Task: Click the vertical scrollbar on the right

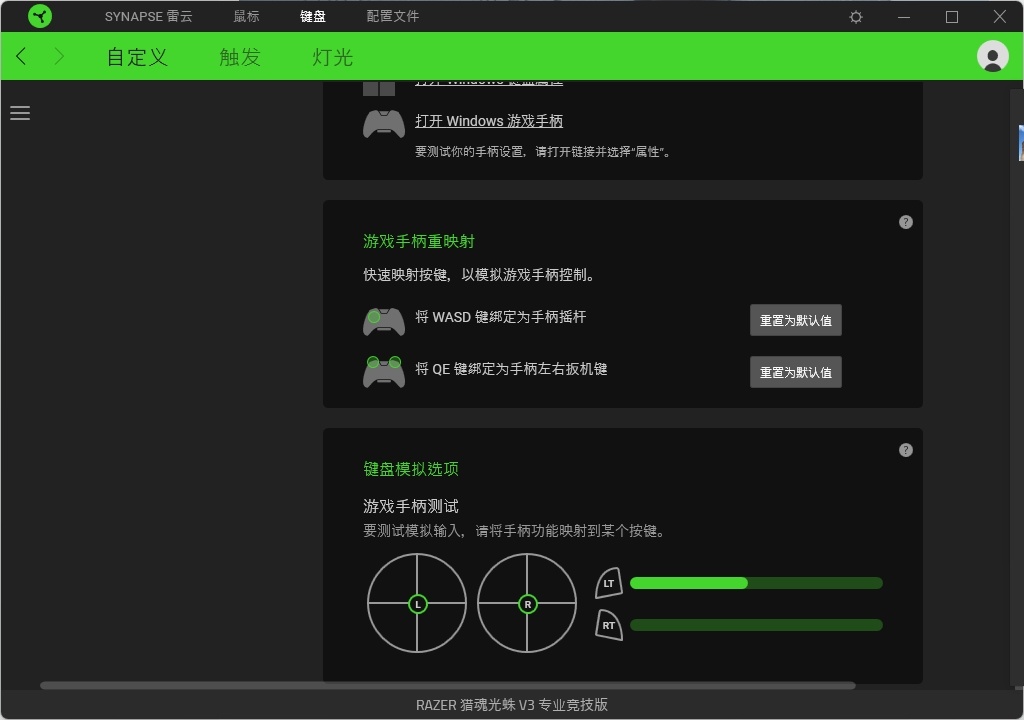Action: [1017, 385]
